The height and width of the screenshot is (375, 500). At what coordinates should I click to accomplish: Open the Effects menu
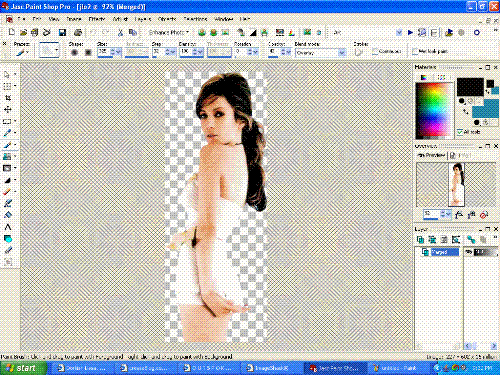click(x=97, y=19)
